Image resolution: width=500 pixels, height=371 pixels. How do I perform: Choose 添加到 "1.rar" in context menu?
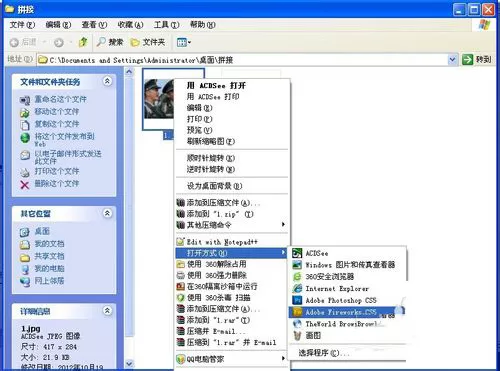point(232,320)
